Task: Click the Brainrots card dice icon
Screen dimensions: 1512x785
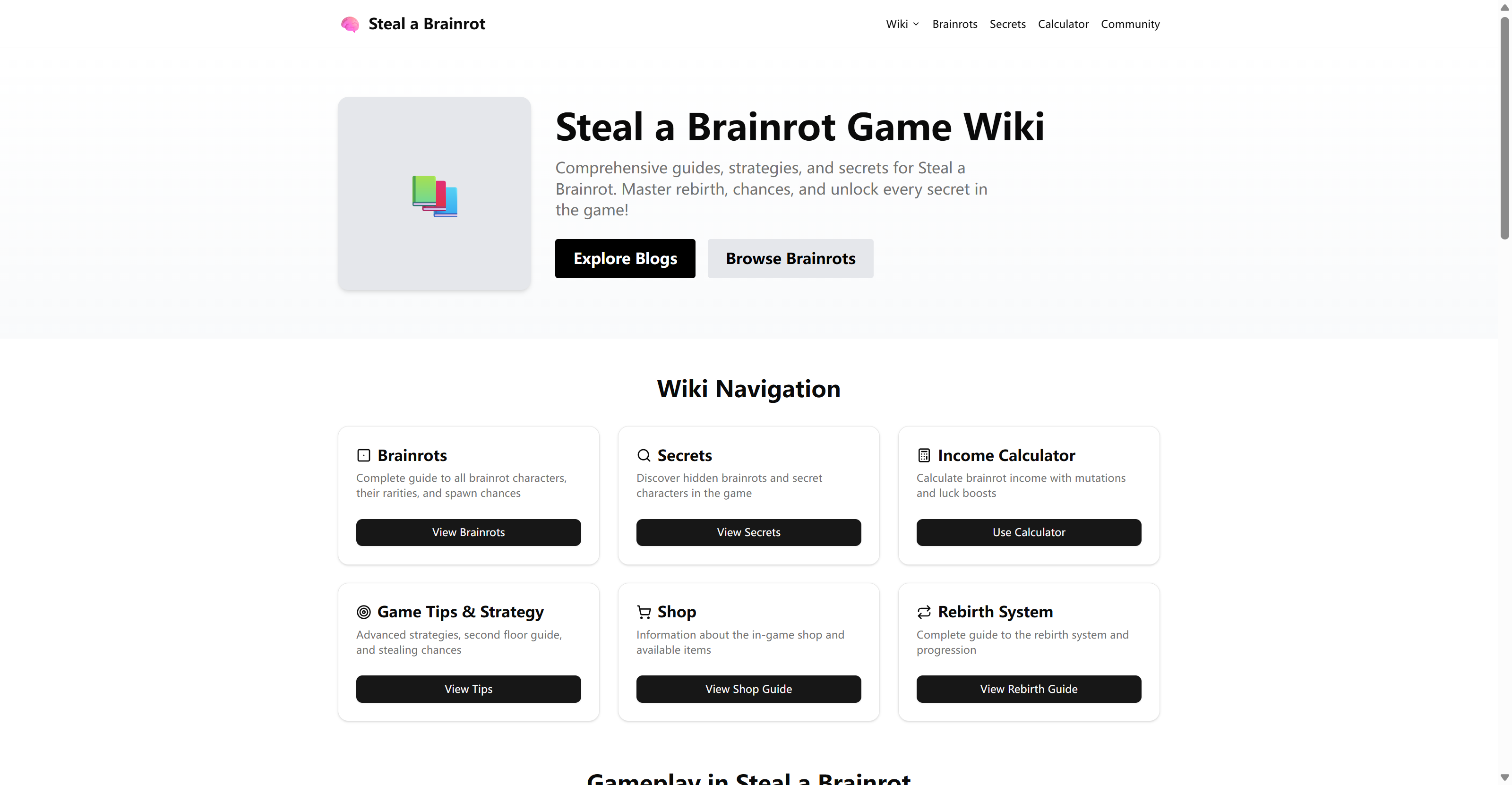Action: click(363, 455)
